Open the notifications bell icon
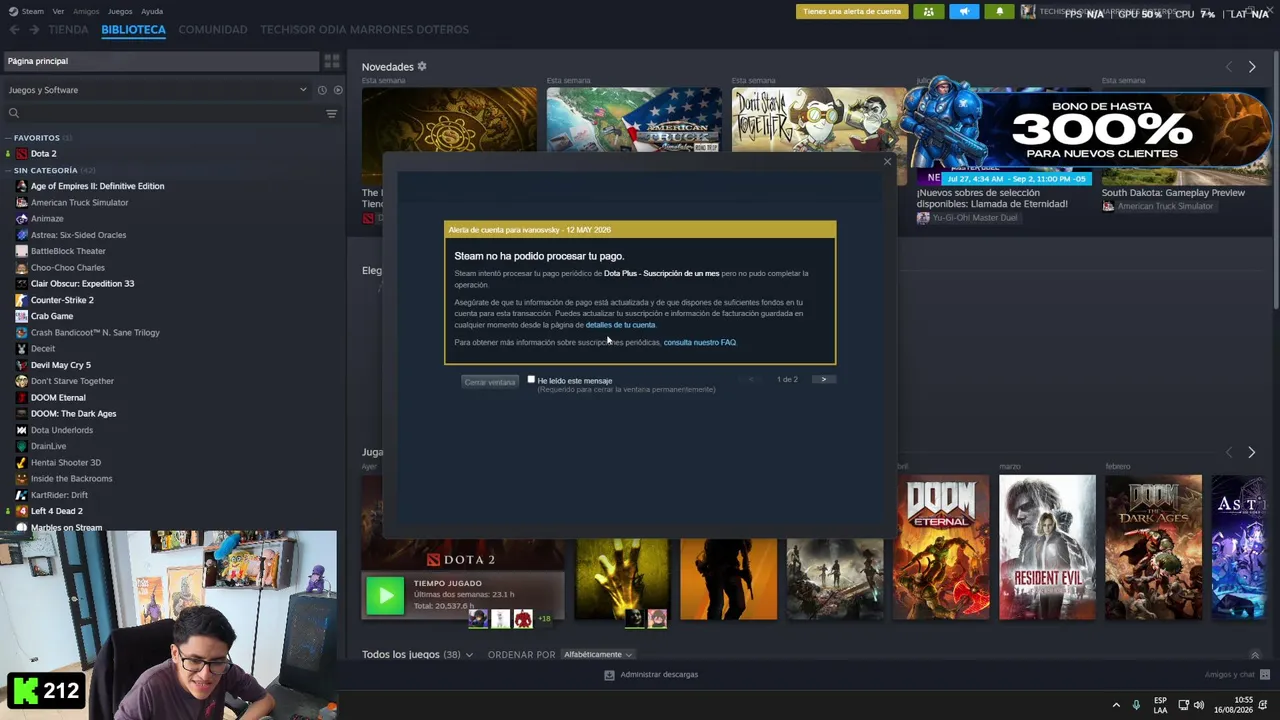The image size is (1280, 720). click(x=1000, y=12)
